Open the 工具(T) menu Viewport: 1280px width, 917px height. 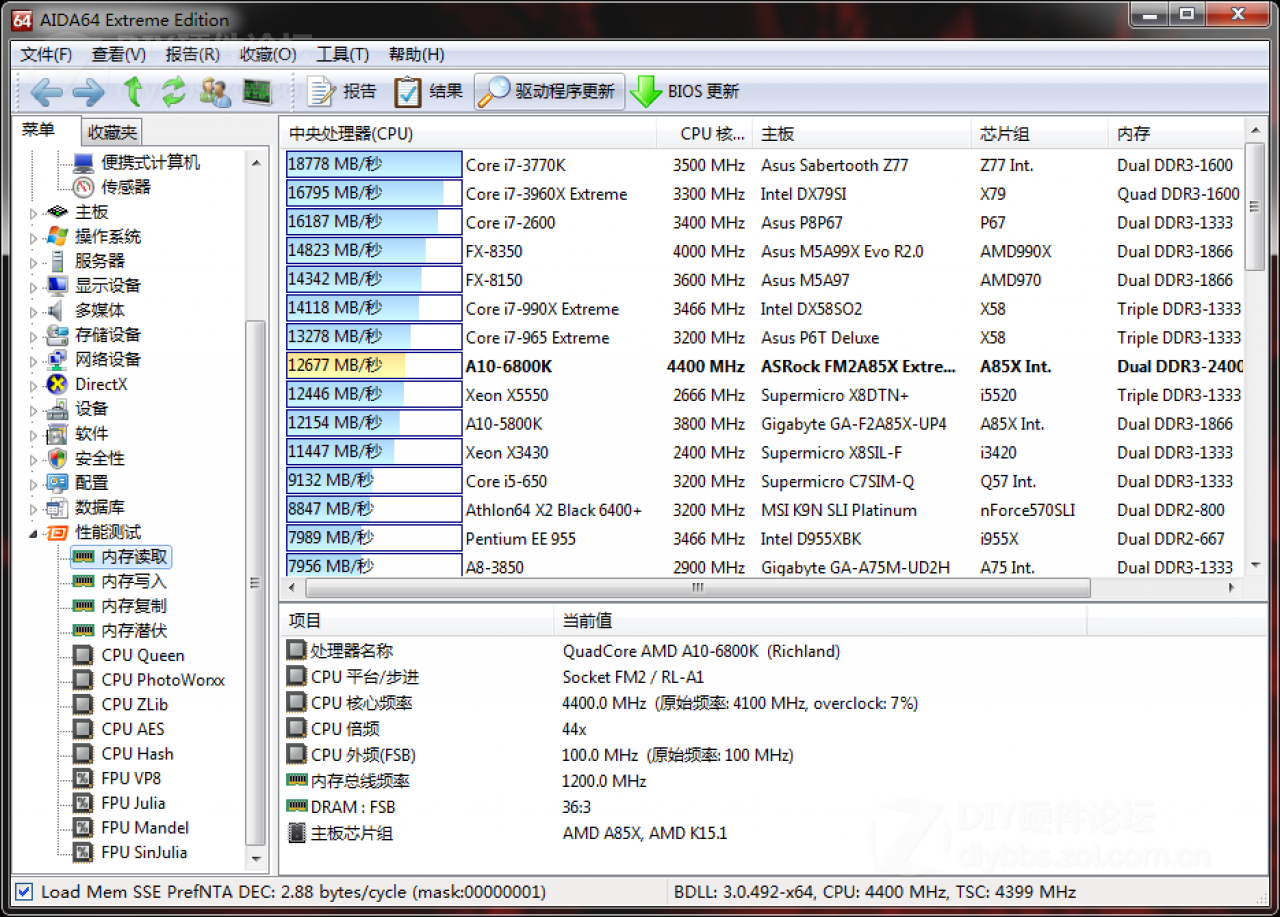pyautogui.click(x=342, y=54)
